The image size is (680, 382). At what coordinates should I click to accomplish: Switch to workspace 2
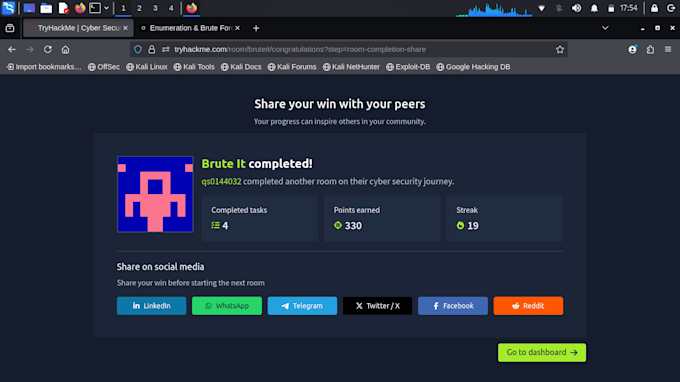(x=139, y=8)
